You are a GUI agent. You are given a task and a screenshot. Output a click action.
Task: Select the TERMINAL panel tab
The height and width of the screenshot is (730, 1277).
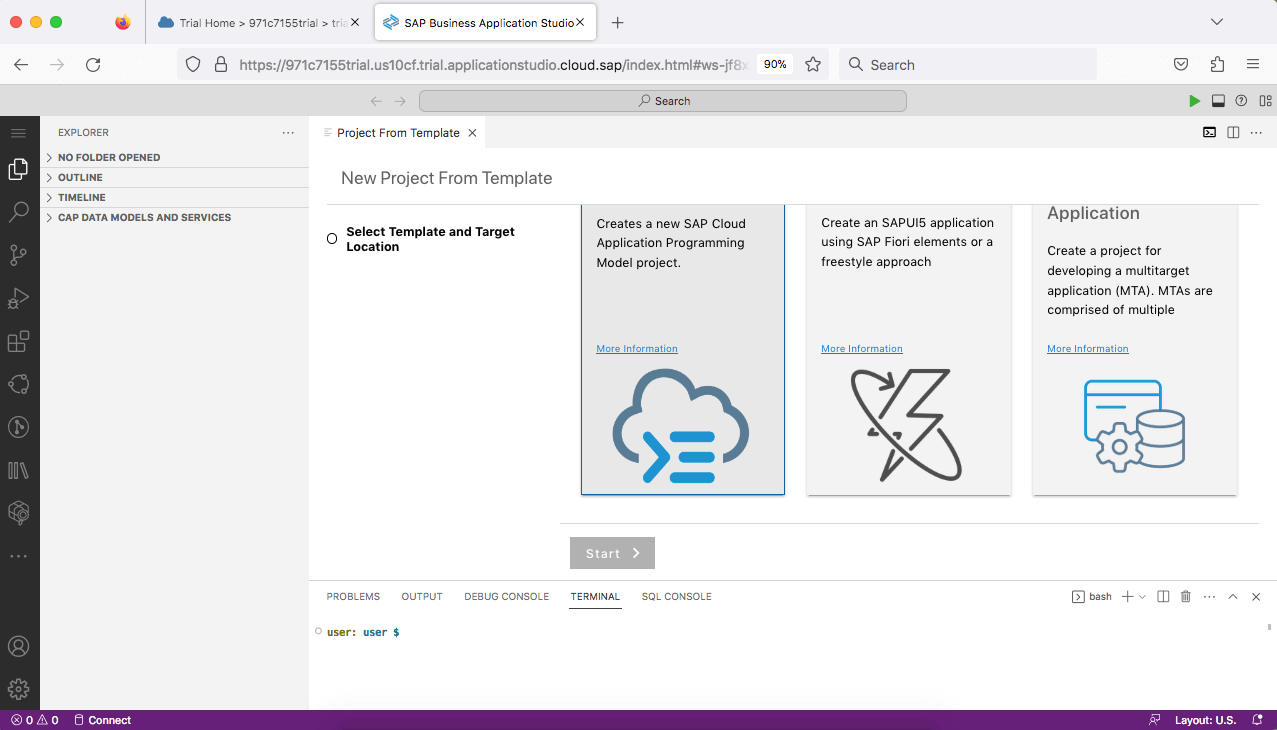(595, 597)
